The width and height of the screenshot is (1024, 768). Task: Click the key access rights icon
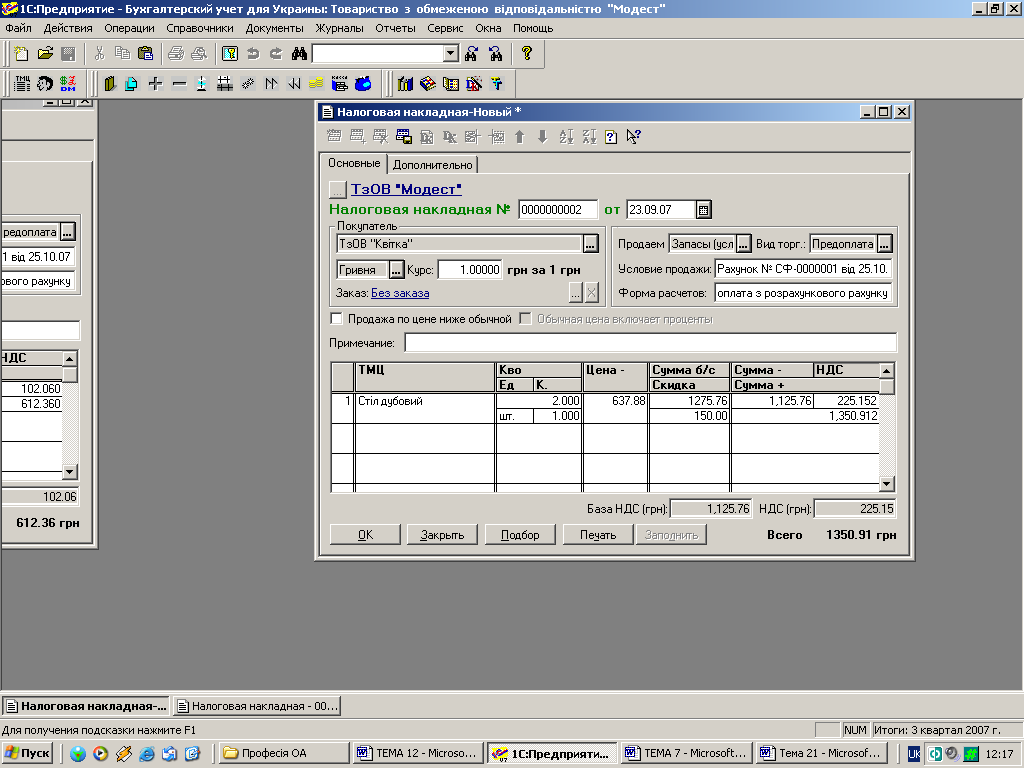230,54
